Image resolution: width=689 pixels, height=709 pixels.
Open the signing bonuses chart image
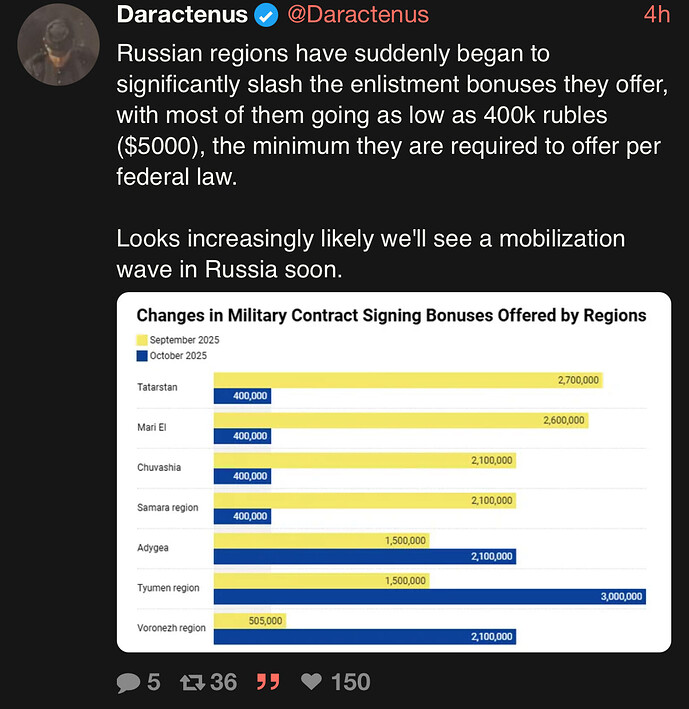coord(393,471)
